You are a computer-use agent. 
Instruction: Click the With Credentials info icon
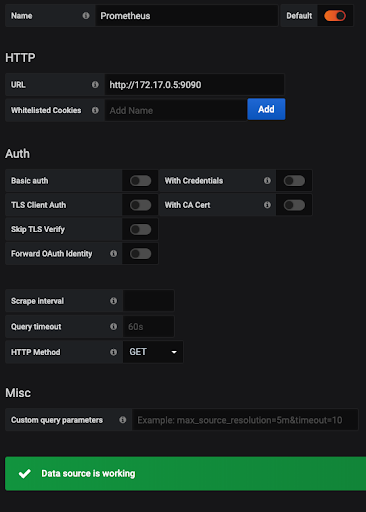click(267, 181)
